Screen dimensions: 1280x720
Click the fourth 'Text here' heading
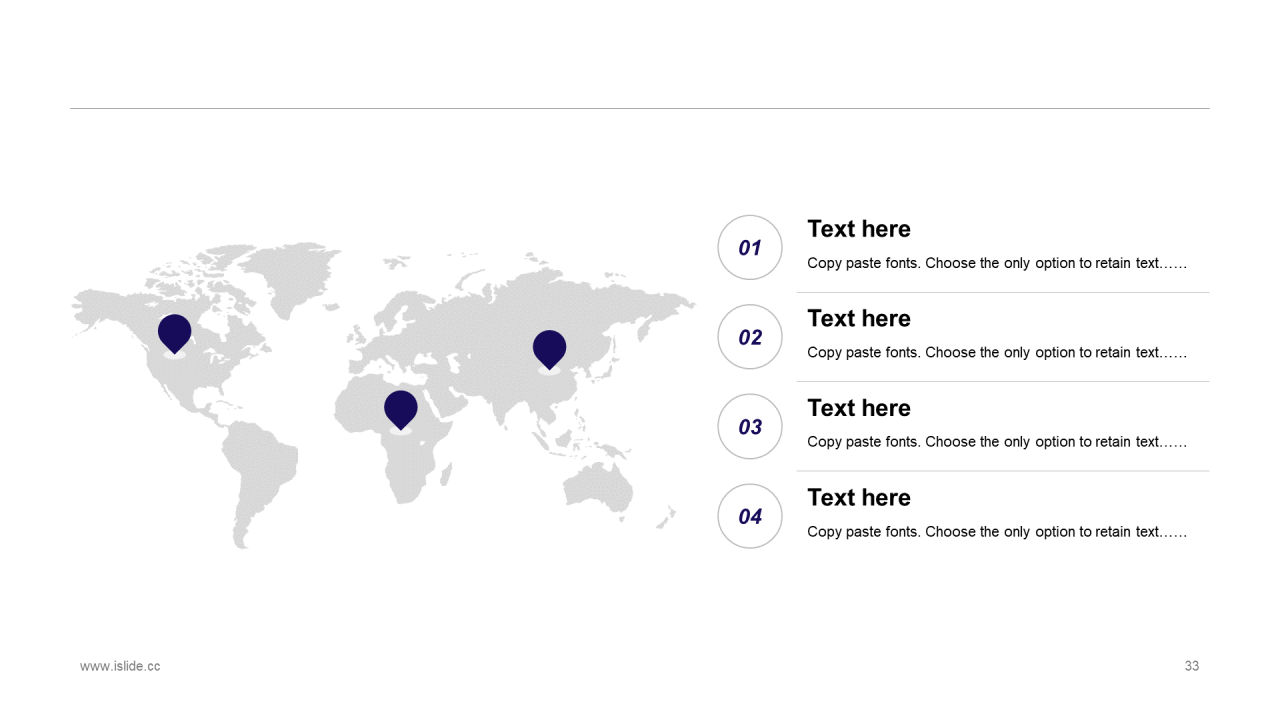coord(859,497)
